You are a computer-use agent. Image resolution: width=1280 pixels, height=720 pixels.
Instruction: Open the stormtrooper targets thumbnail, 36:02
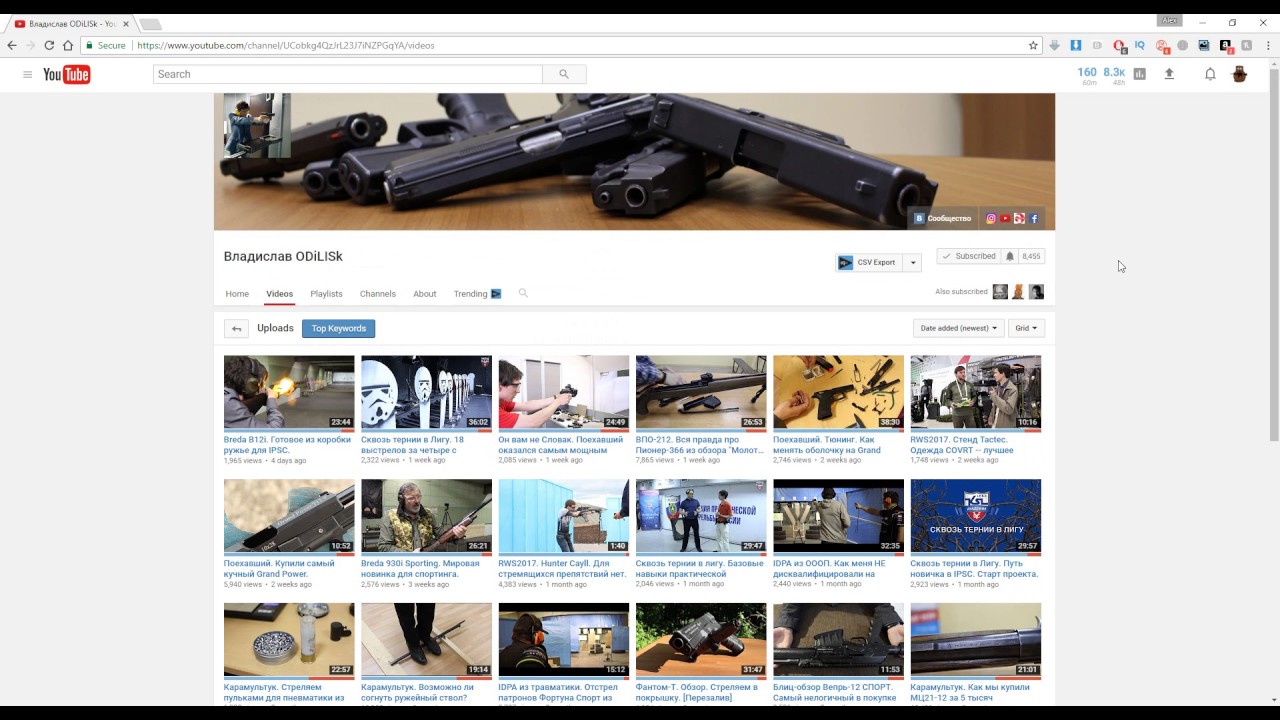[x=426, y=393]
